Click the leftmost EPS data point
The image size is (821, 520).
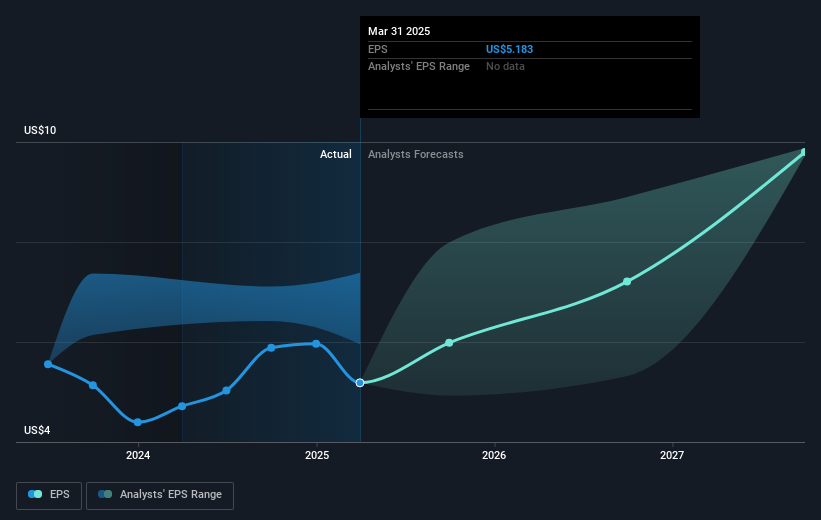[48, 364]
